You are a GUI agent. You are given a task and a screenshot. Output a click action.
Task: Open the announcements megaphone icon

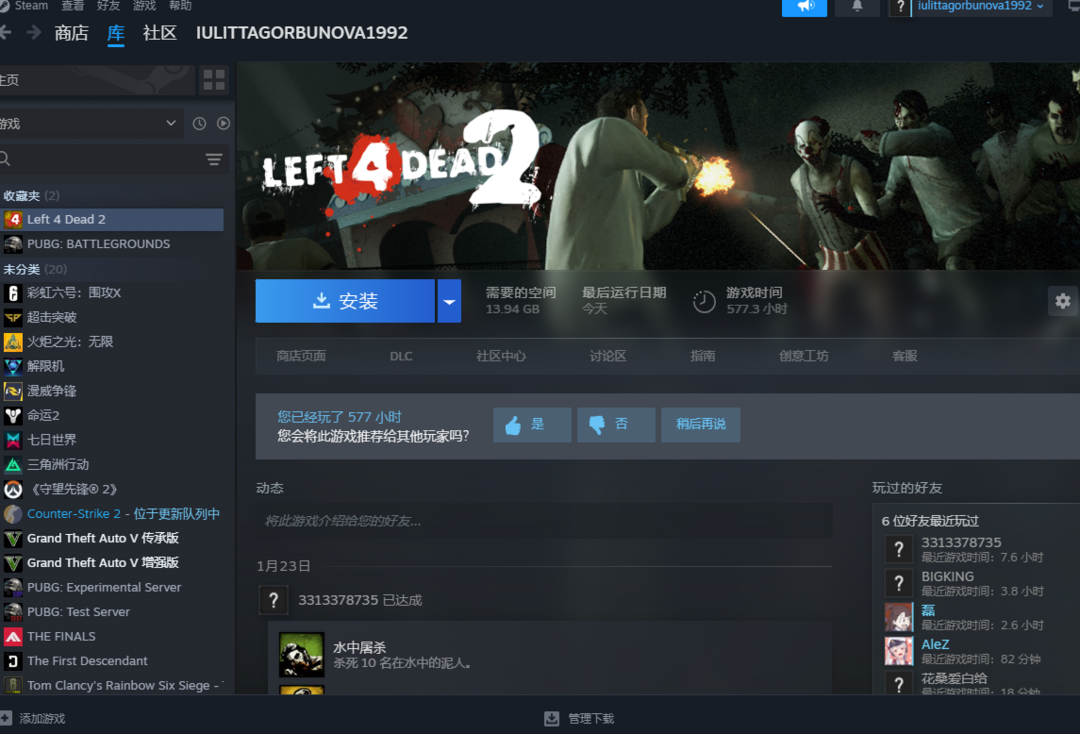click(804, 7)
